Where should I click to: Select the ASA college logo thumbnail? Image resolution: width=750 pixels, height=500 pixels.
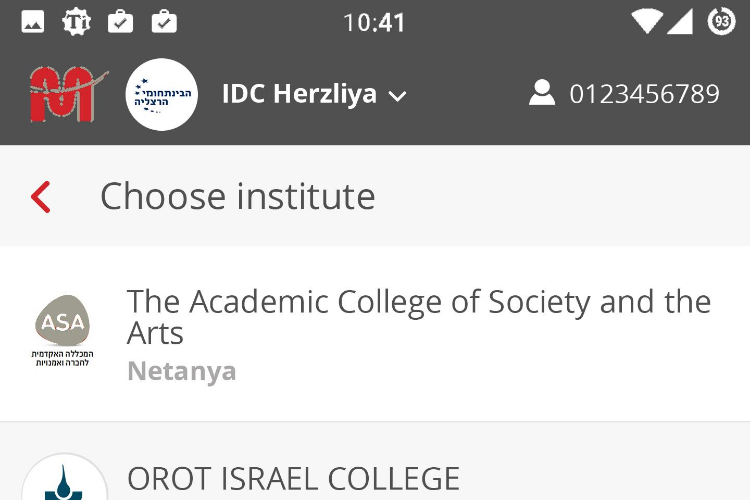point(63,331)
